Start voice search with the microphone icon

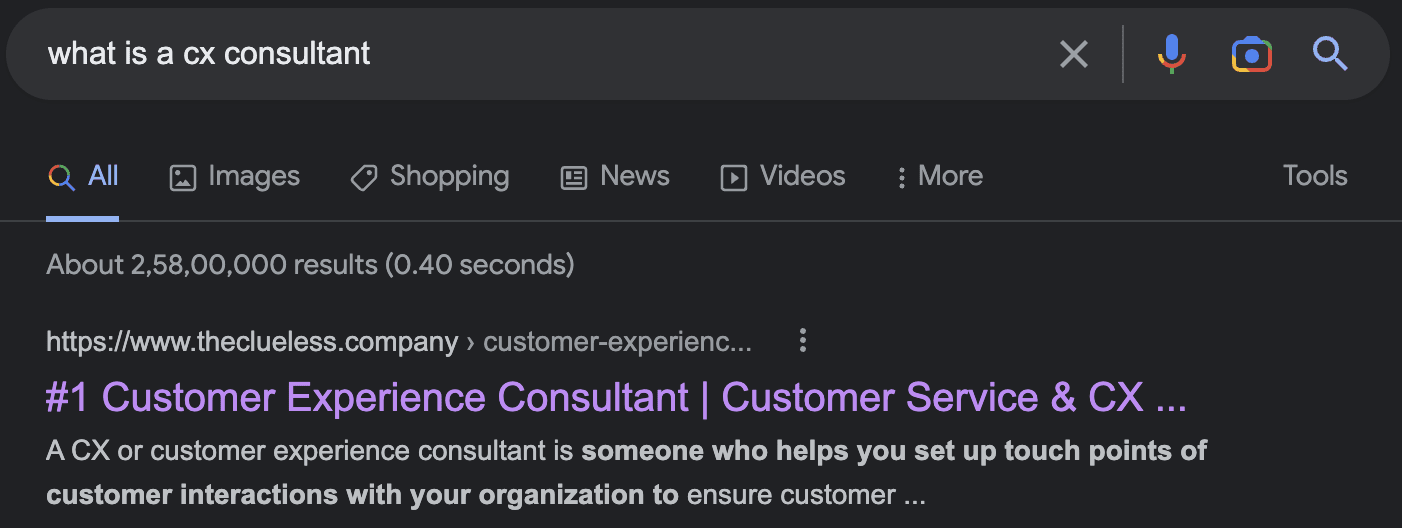coord(1172,54)
